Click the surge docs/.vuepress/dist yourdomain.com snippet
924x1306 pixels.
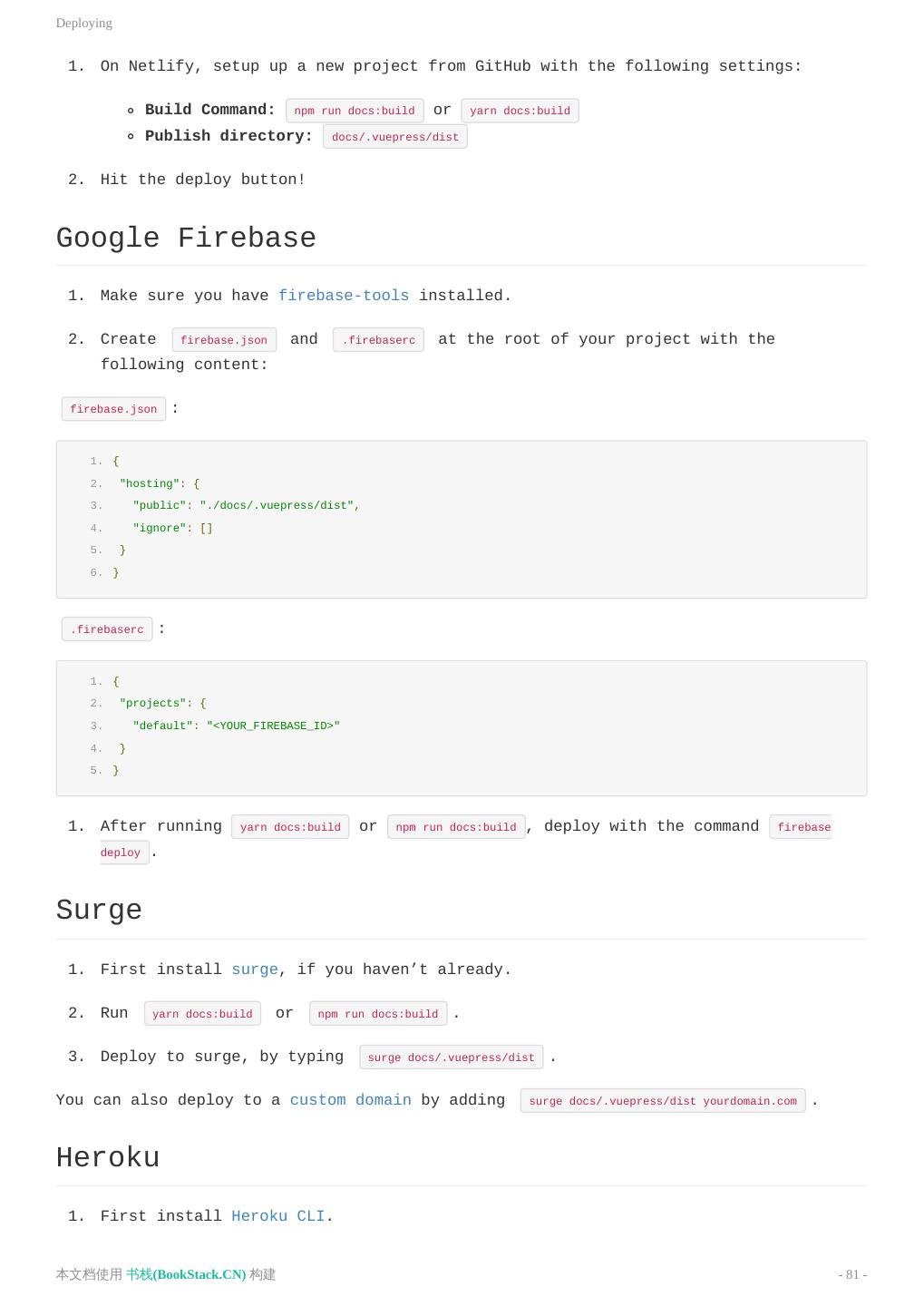662,1101
